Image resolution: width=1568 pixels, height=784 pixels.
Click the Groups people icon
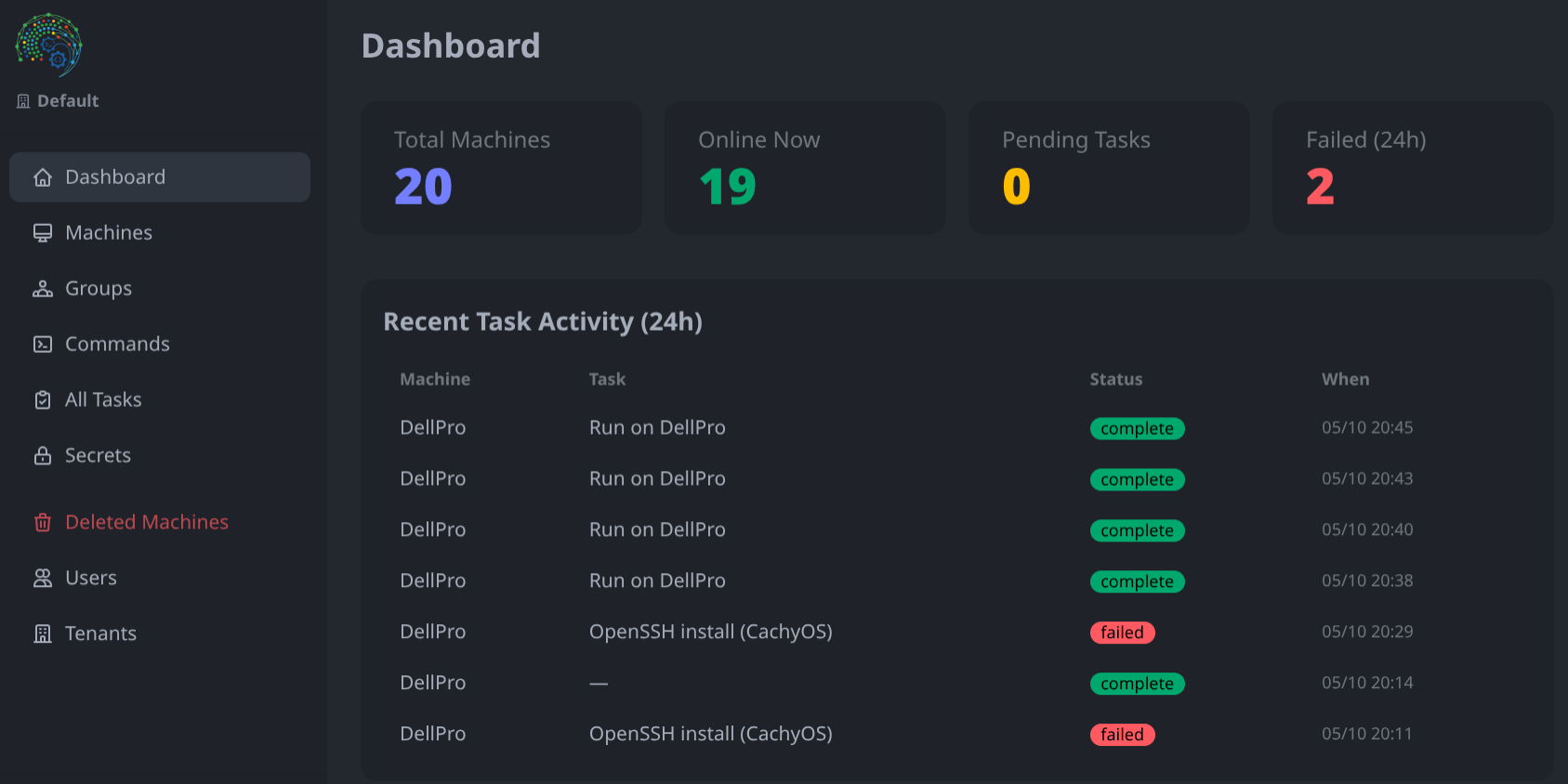(x=43, y=289)
